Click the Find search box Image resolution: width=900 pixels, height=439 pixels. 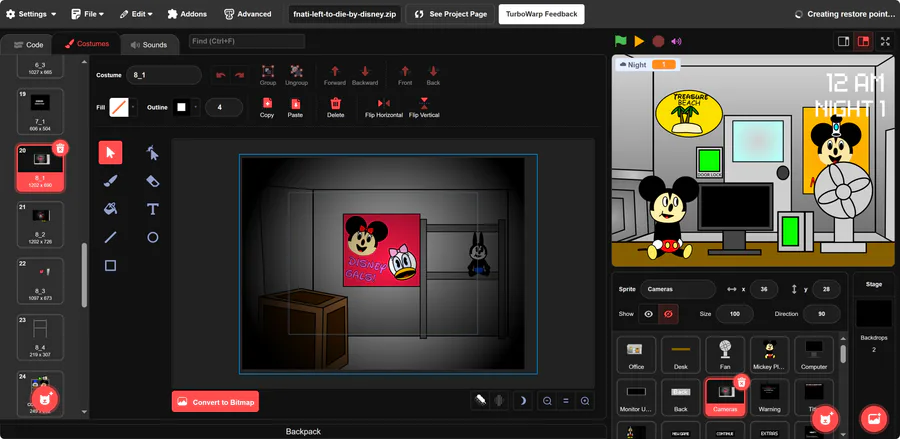click(x=247, y=41)
